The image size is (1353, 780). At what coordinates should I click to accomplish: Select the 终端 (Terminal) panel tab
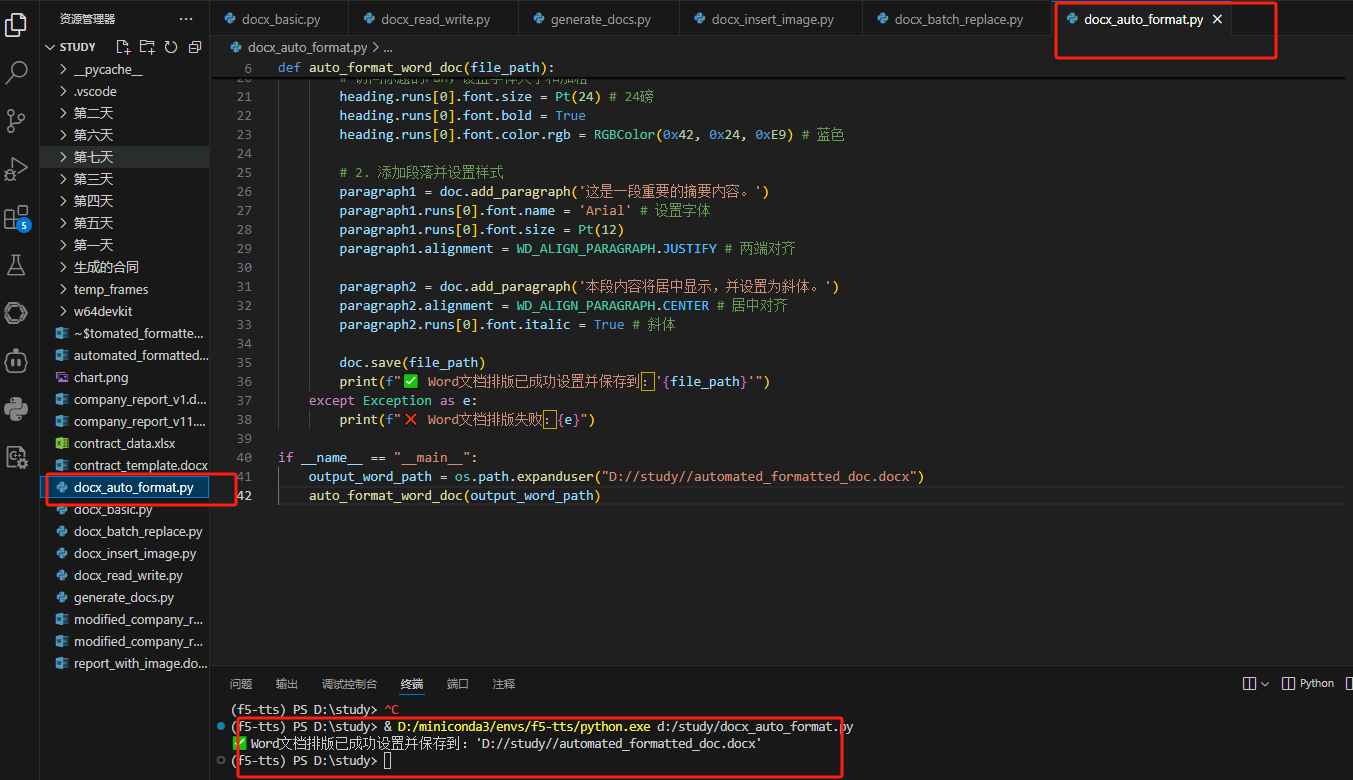[x=412, y=684]
